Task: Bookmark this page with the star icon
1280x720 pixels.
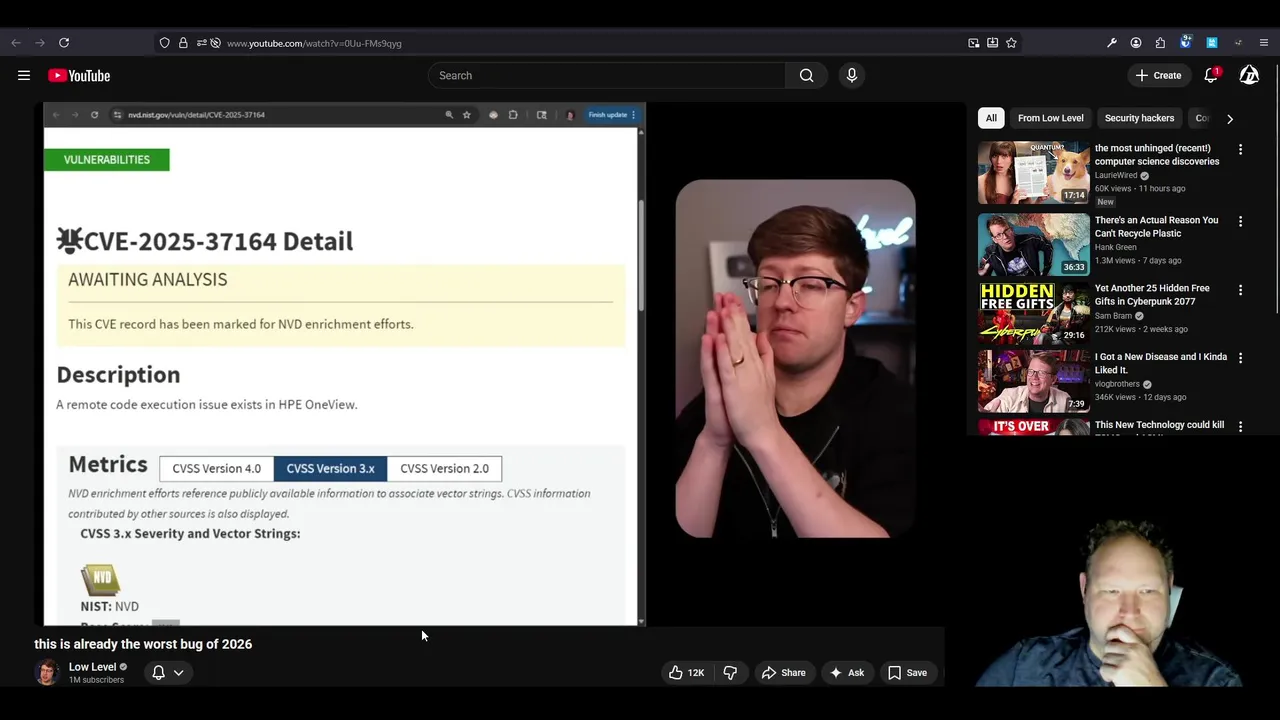Action: pyautogui.click(x=1011, y=43)
